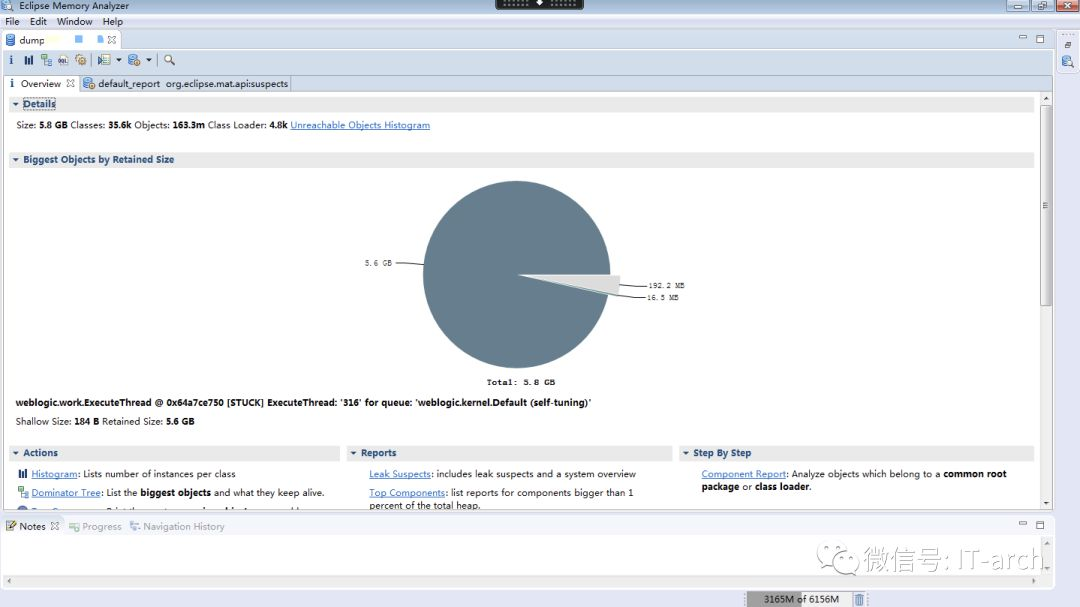Switch to the Overview tab
Viewport: 1080px width, 607px height.
tap(41, 83)
